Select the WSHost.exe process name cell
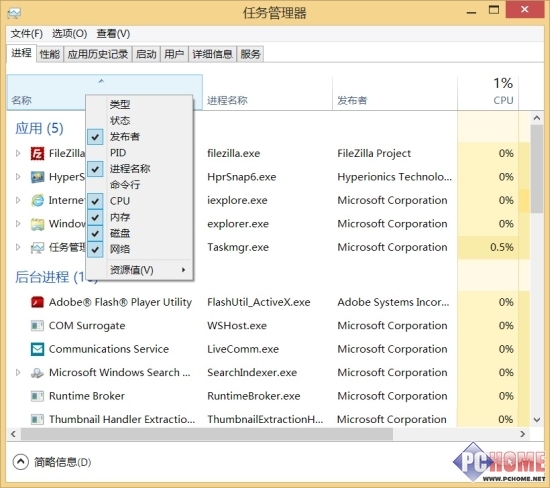Screen dimensions: 550x488 click(237, 326)
